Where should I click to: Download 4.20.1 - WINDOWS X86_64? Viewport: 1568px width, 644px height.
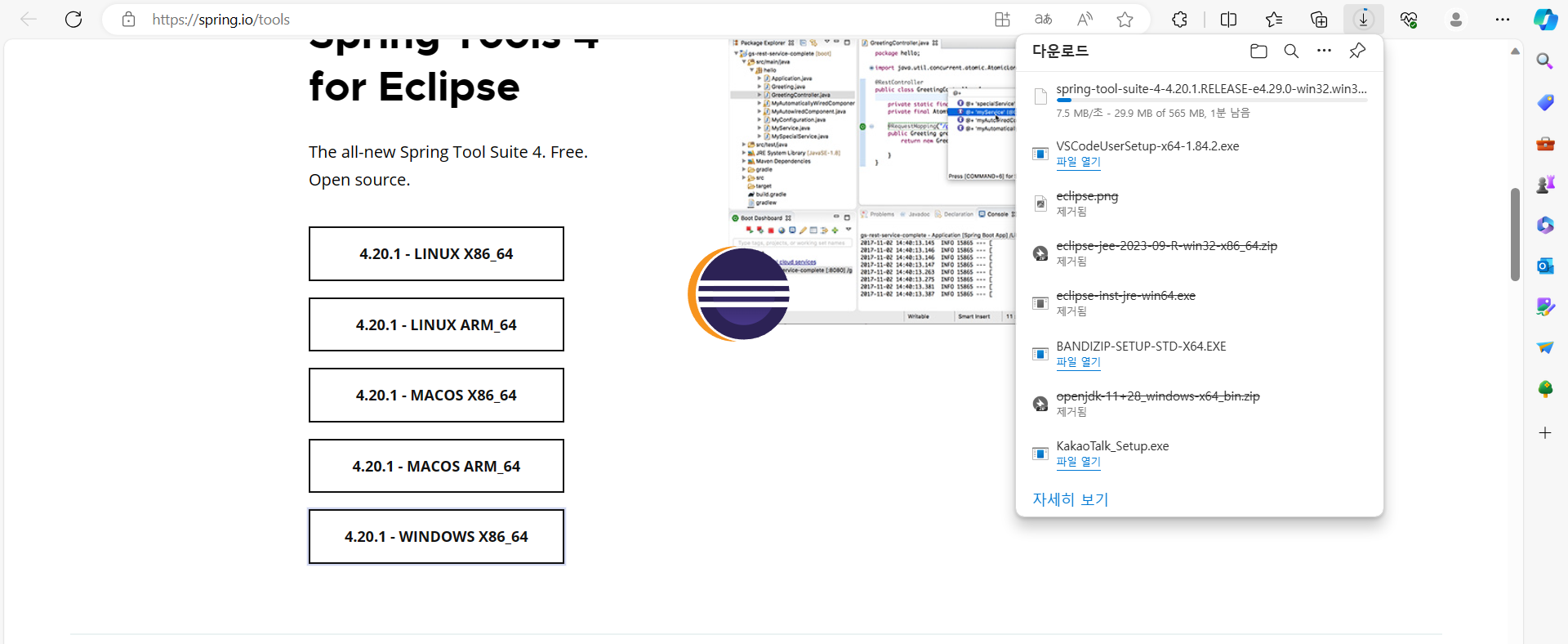click(x=436, y=537)
